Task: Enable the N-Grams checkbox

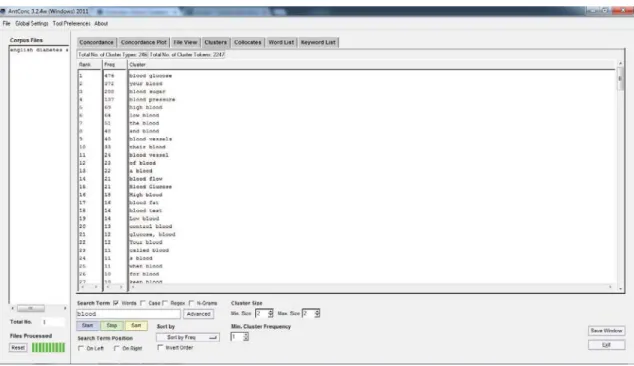Action: coord(191,303)
